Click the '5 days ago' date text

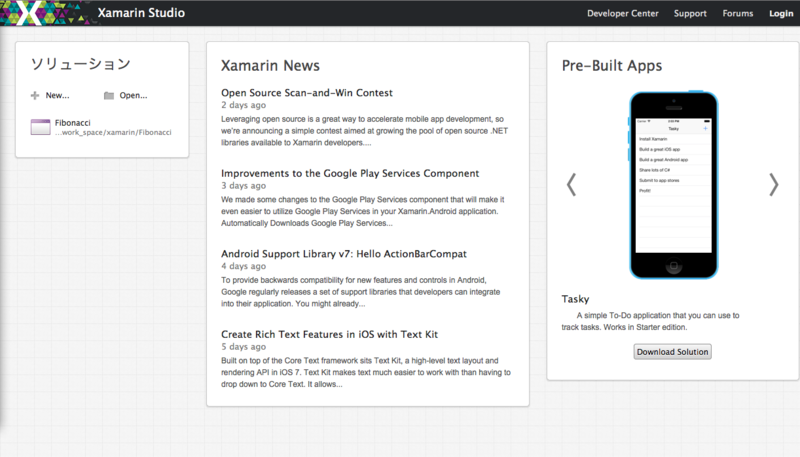point(243,347)
